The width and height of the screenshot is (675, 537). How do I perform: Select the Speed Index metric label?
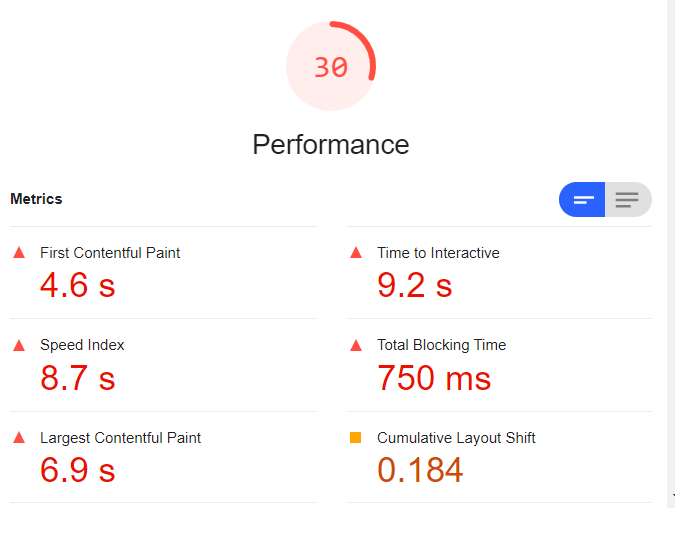point(82,345)
